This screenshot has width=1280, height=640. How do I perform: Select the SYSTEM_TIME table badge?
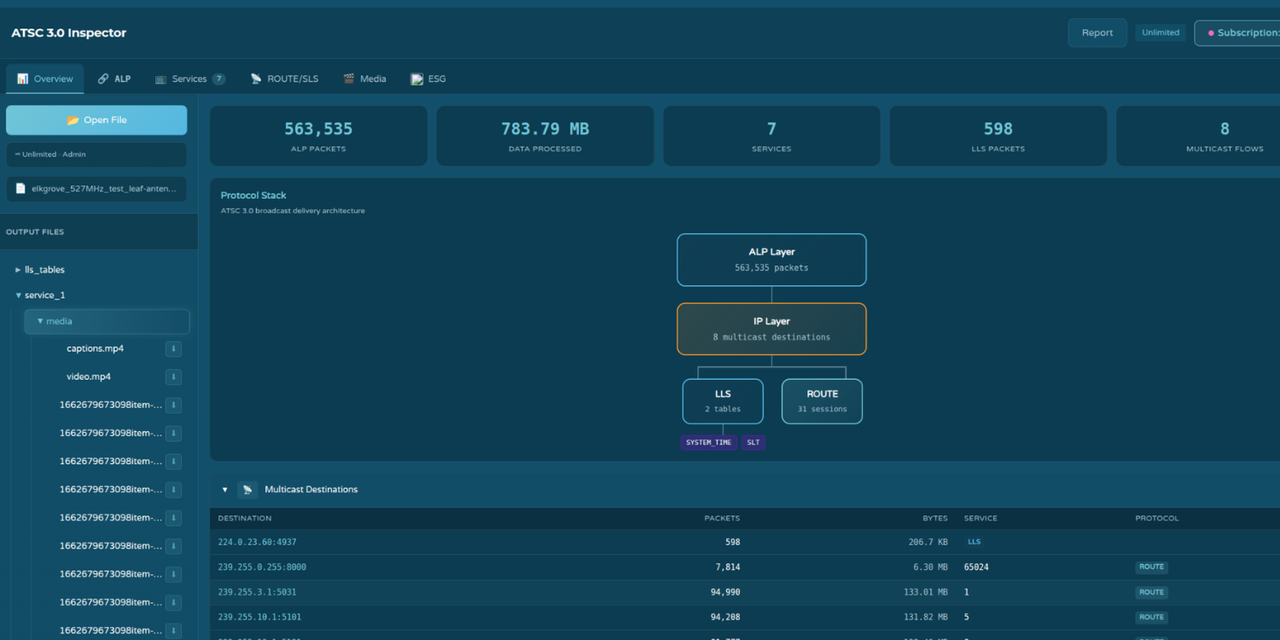point(708,442)
